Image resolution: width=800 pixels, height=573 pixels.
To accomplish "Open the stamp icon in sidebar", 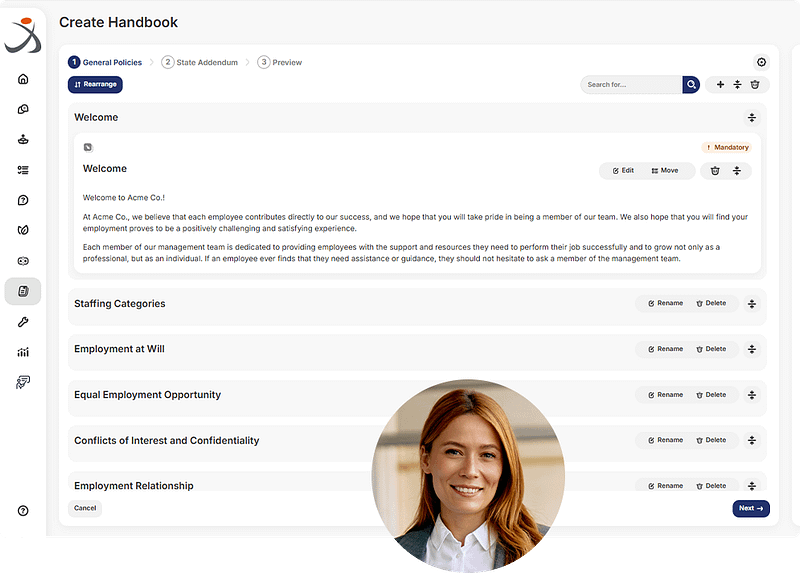I will (23, 139).
